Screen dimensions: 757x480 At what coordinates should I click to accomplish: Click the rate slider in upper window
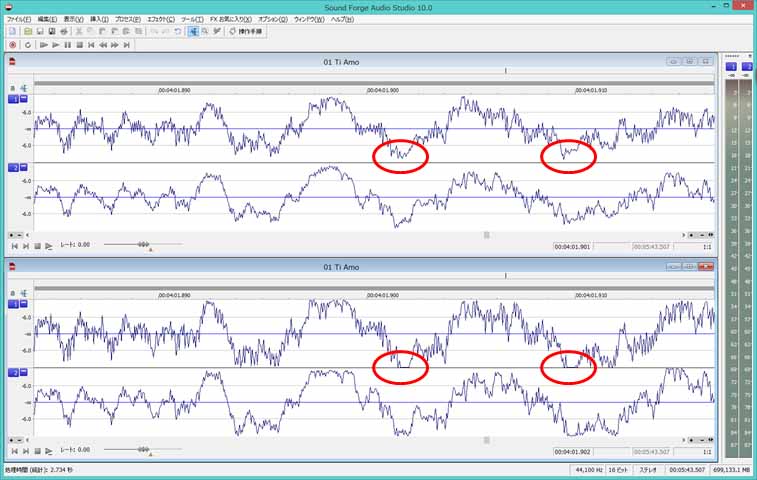(143, 245)
